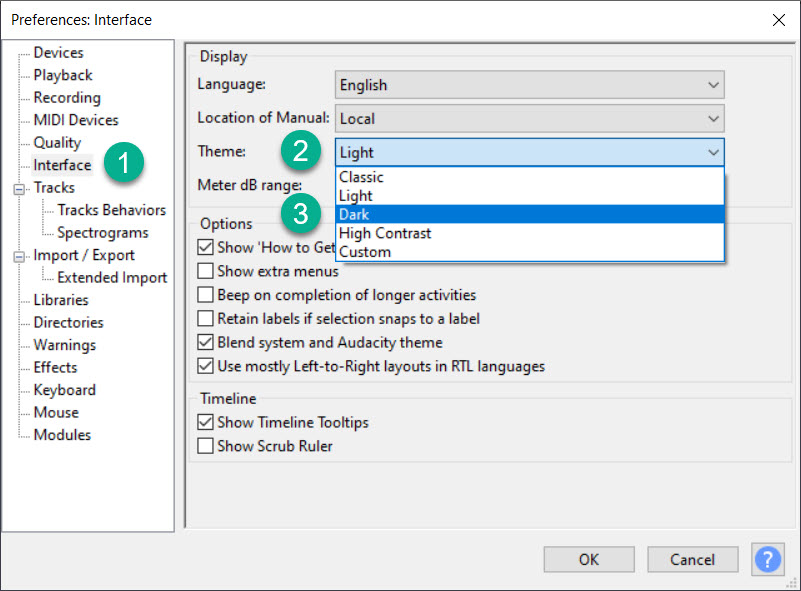This screenshot has width=801, height=591.
Task: Open Extended Import preferences page
Action: coord(112,277)
